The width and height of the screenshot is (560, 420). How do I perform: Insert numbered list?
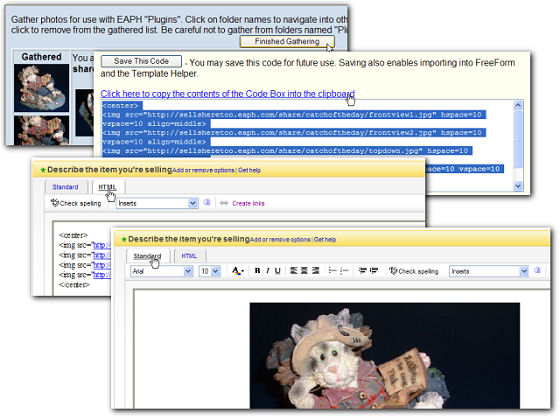344,271
